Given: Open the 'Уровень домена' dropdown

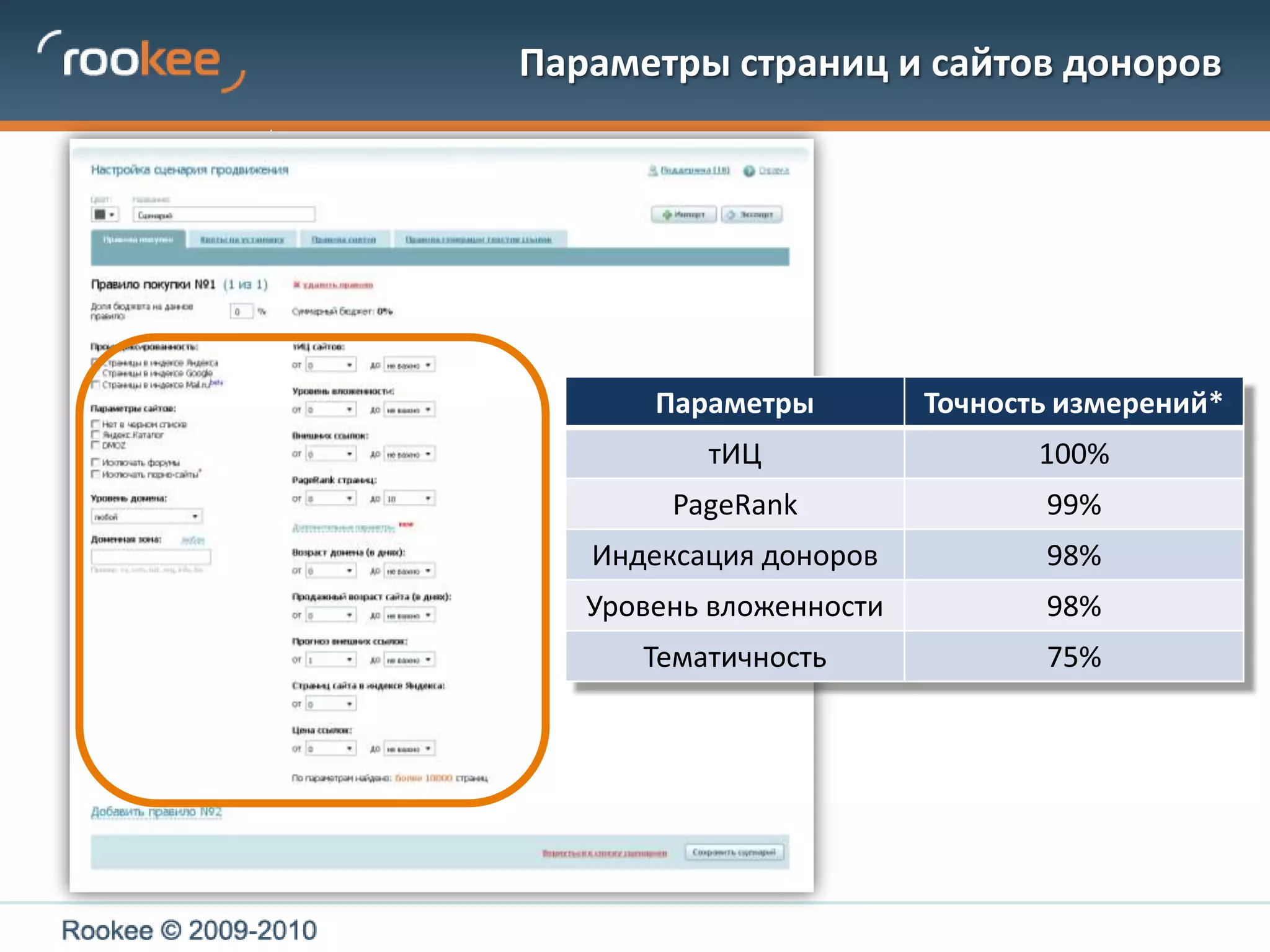Looking at the screenshot, I should 147,516.
